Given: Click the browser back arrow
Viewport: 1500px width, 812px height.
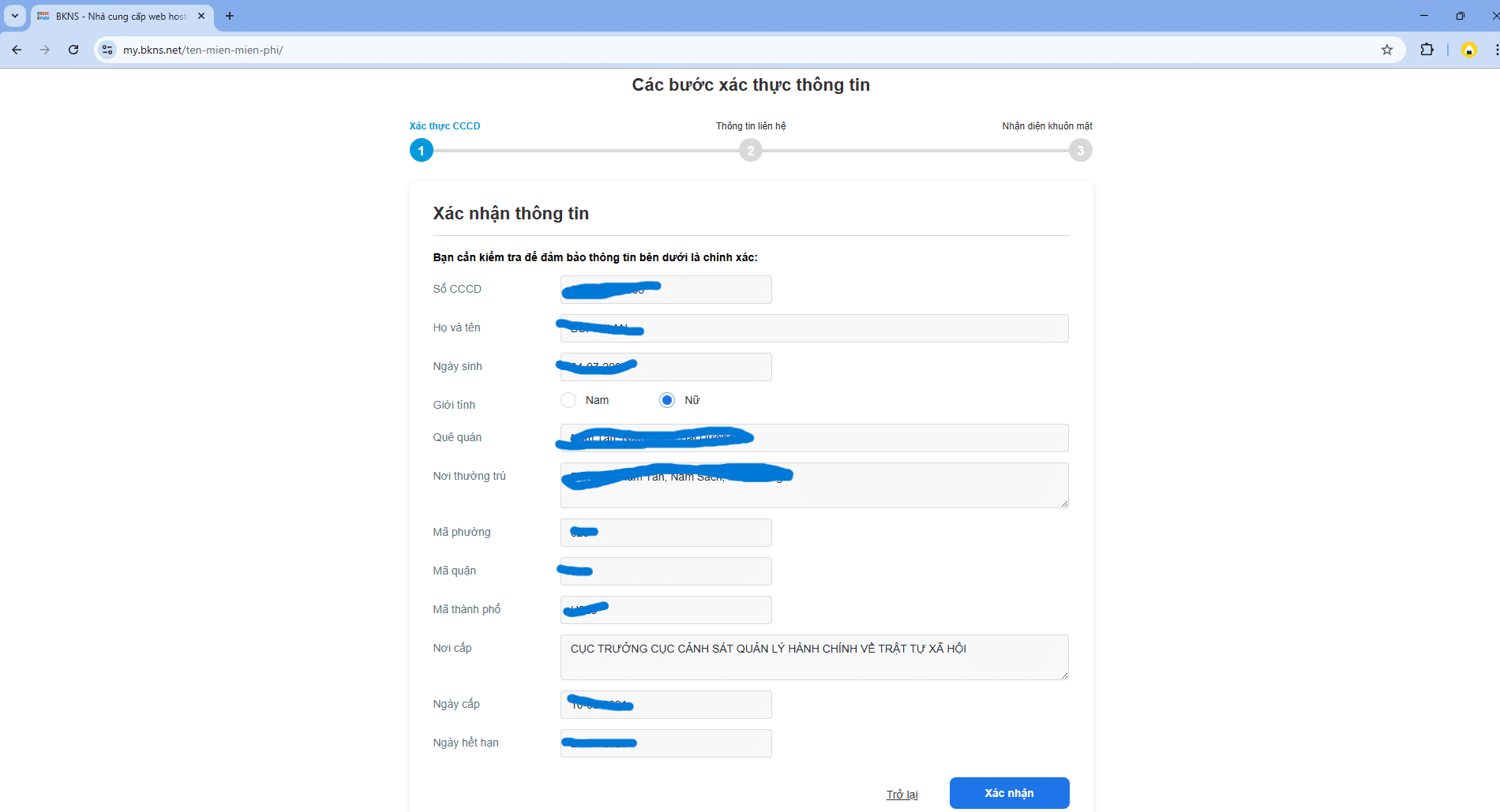Looking at the screenshot, I should coord(17,50).
